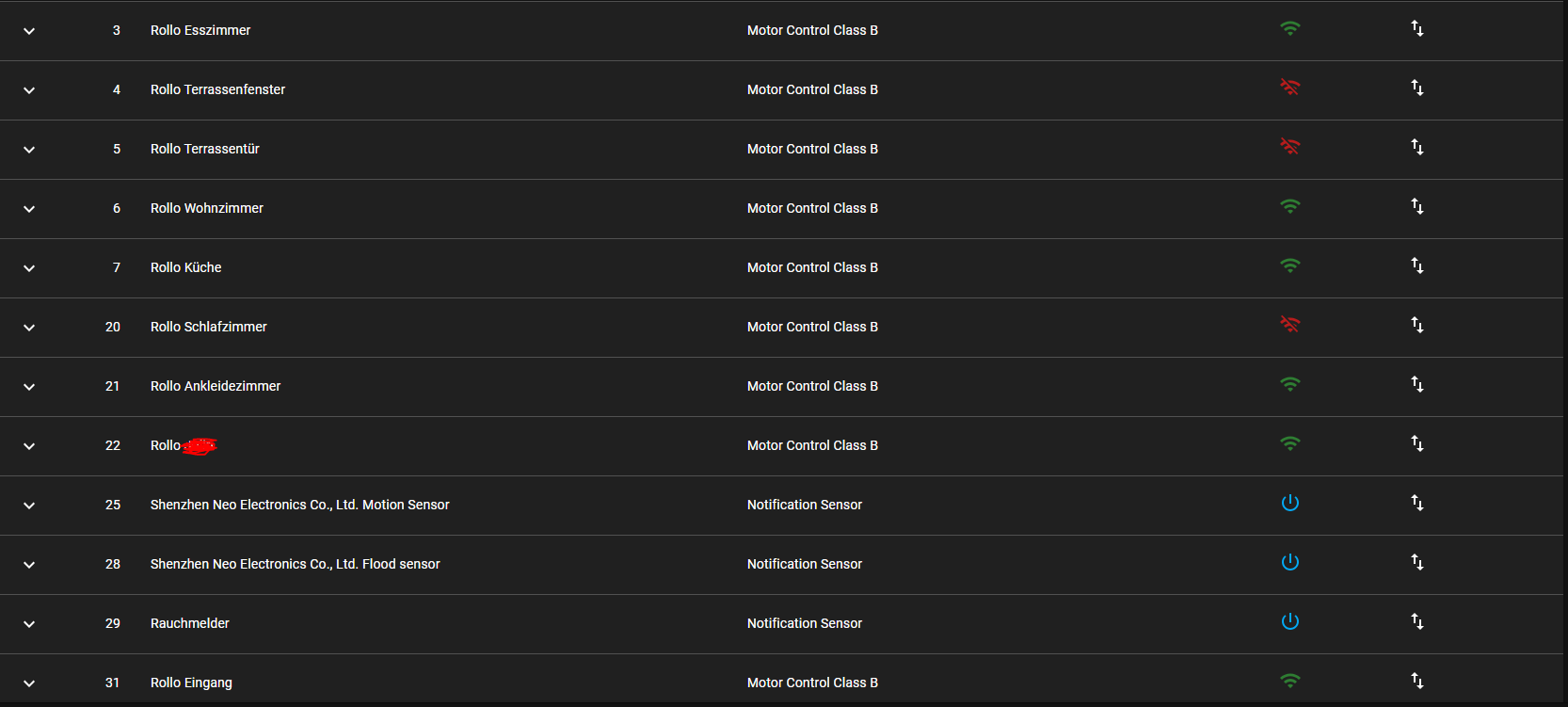Select the Shenzhen Neo Flood sensor name
The width and height of the screenshot is (1568, 707).
[x=295, y=564]
